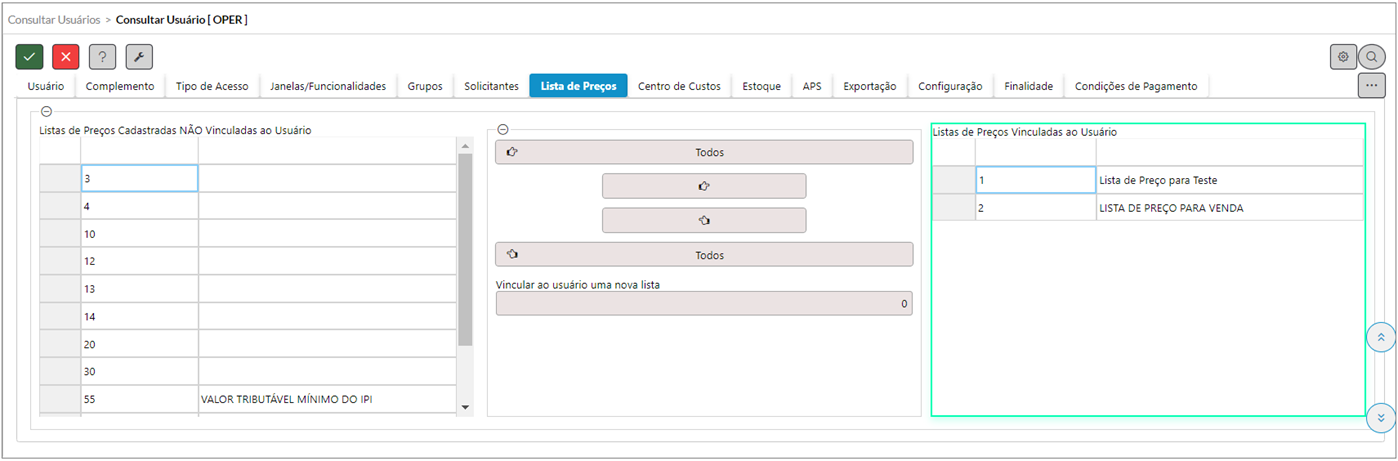Switch to the Centro de Custos tab
This screenshot has width=1398, height=461.
pos(679,87)
